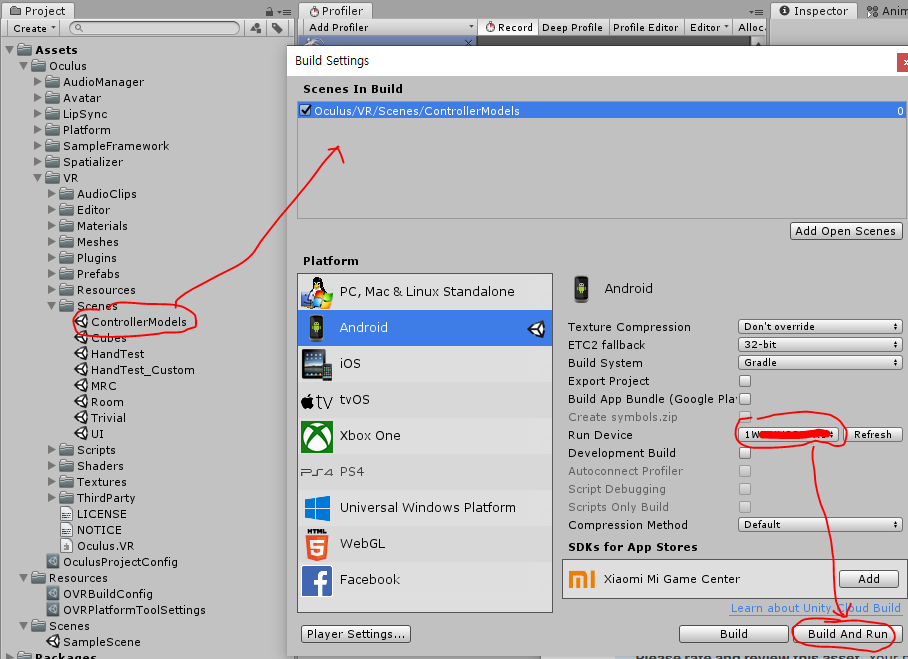Select the Facebook platform icon
This screenshot has width=908, height=659.
point(317,580)
